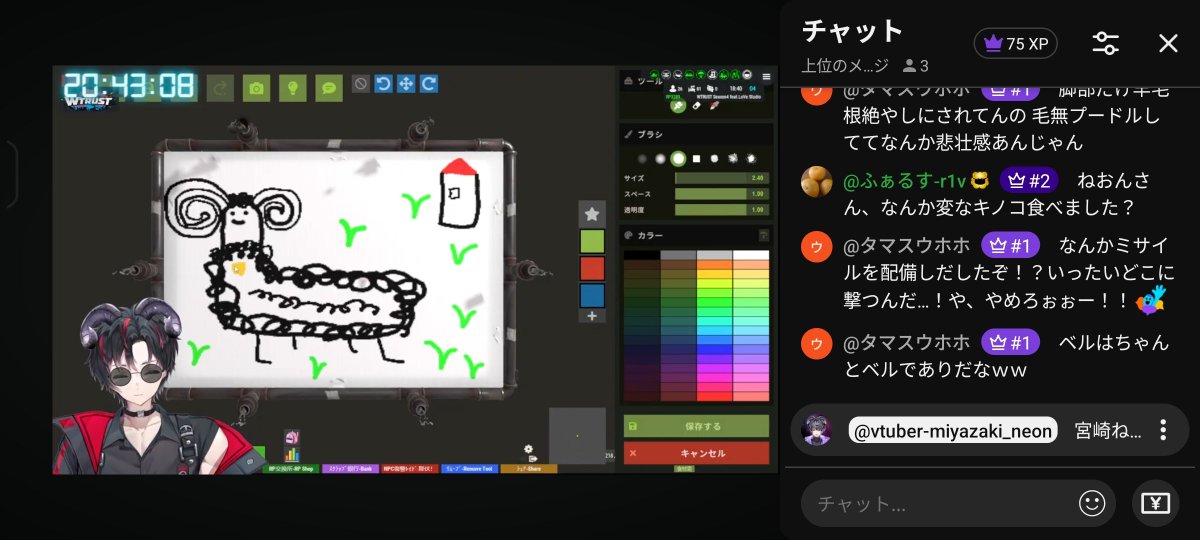The image size is (1200, 540).
Task: Select the brush tool in ツール panel
Action: (678, 105)
